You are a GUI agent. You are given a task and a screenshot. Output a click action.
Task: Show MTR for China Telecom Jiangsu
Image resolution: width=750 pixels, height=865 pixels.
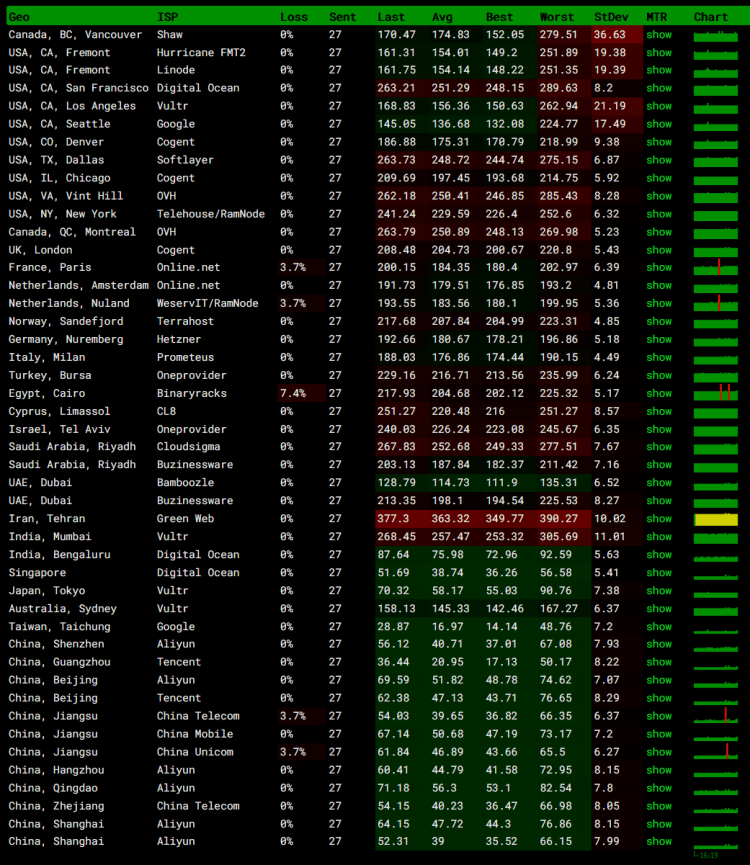tap(659, 717)
